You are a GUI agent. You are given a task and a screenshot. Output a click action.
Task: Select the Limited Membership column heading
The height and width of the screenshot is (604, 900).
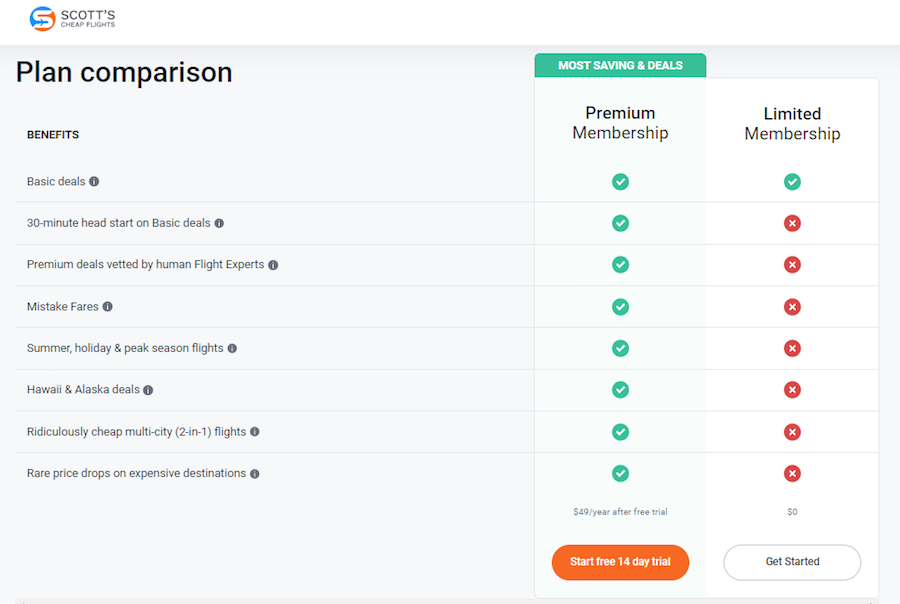coord(792,123)
